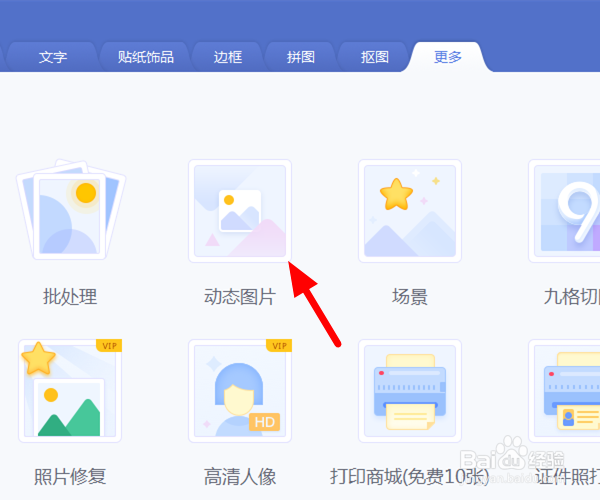This screenshot has width=600, height=500.
Task: Switch to the 抠图 tab
Action: (375, 57)
